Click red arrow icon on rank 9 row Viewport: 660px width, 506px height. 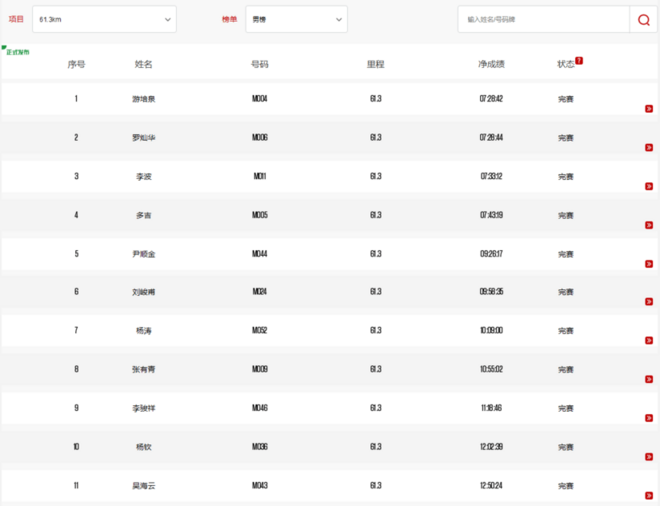point(649,419)
